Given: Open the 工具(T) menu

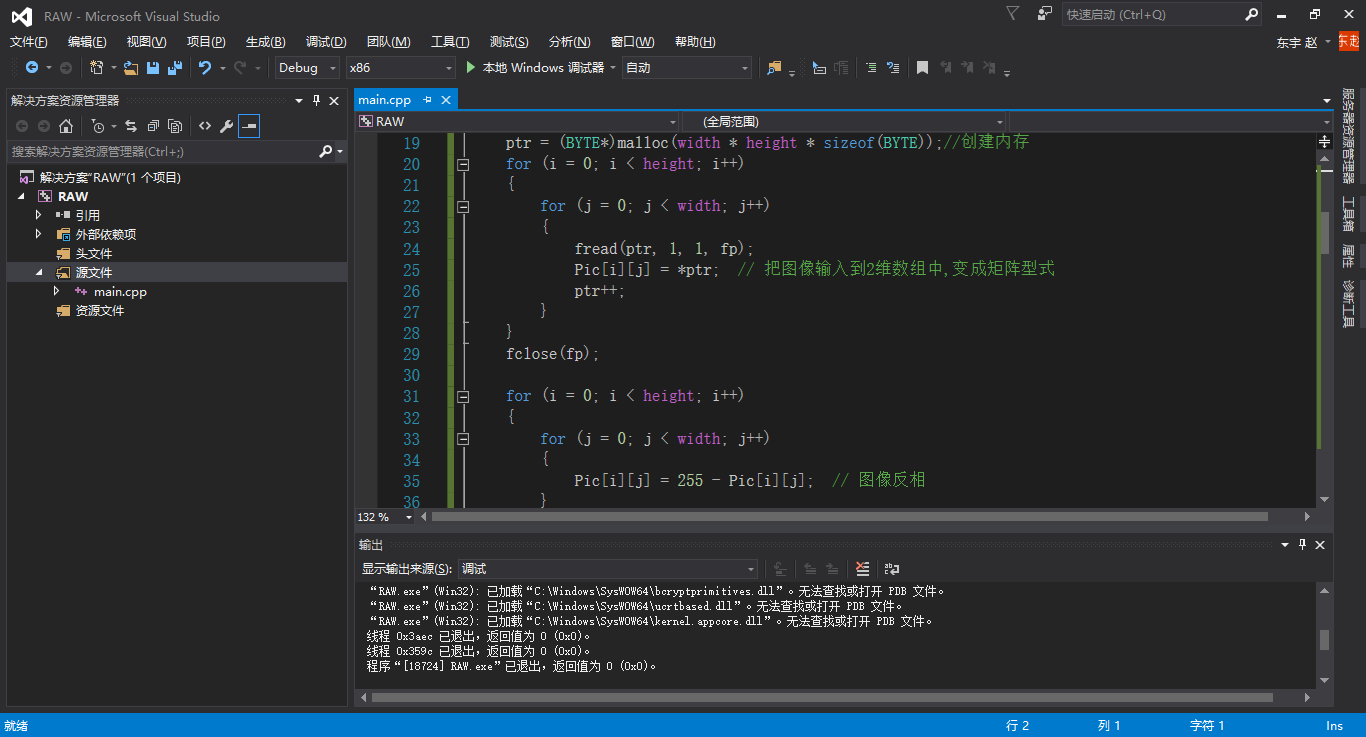Looking at the screenshot, I should [450, 42].
